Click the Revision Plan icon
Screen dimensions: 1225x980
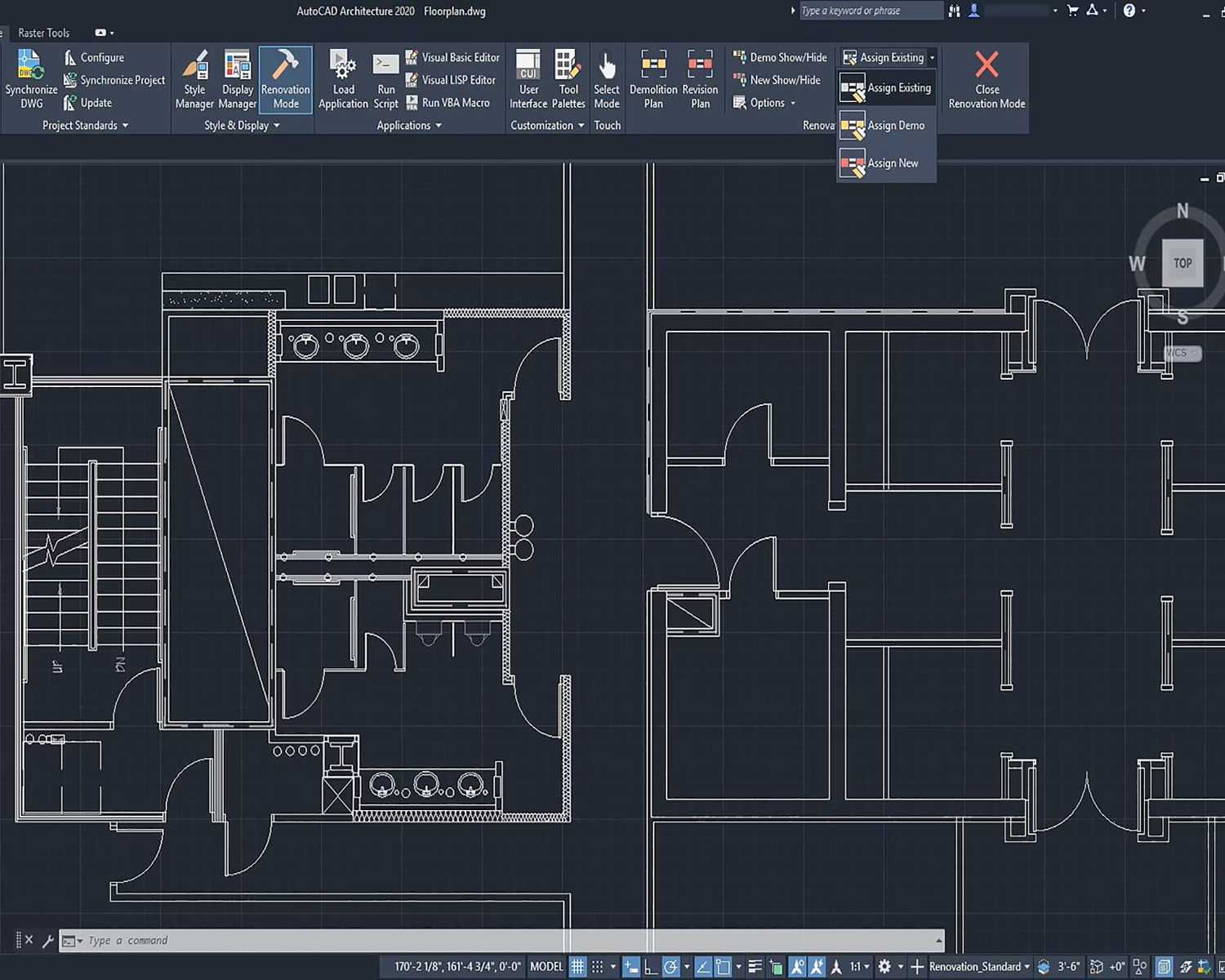tap(700, 79)
